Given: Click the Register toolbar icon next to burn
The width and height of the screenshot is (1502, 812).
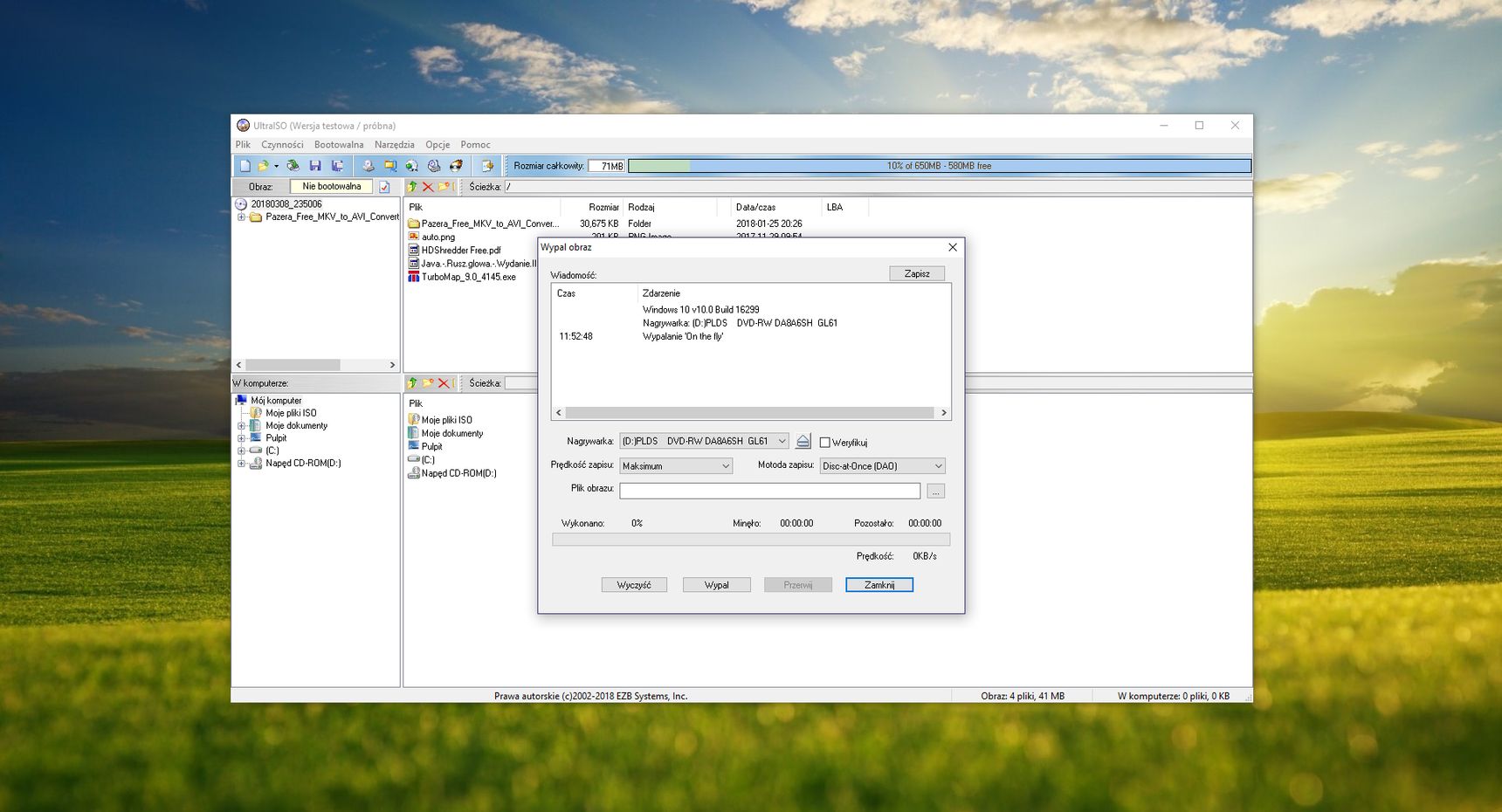Looking at the screenshot, I should tap(487, 166).
